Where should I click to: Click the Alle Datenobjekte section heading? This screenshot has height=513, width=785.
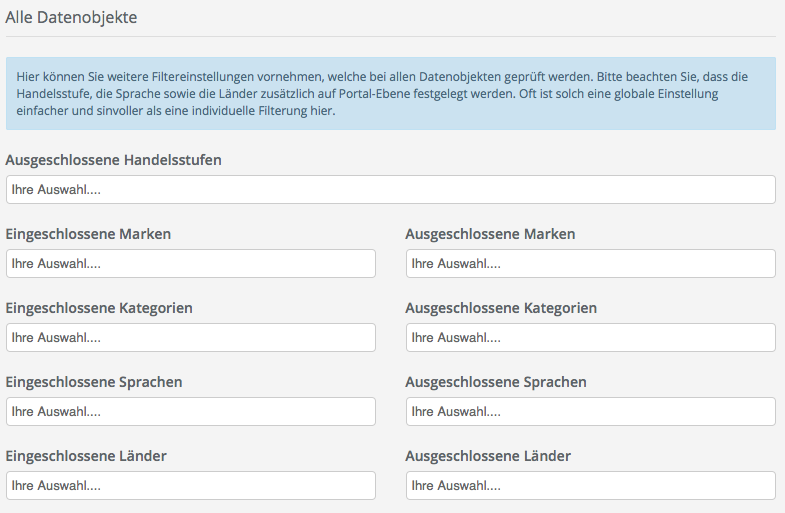coord(72,17)
